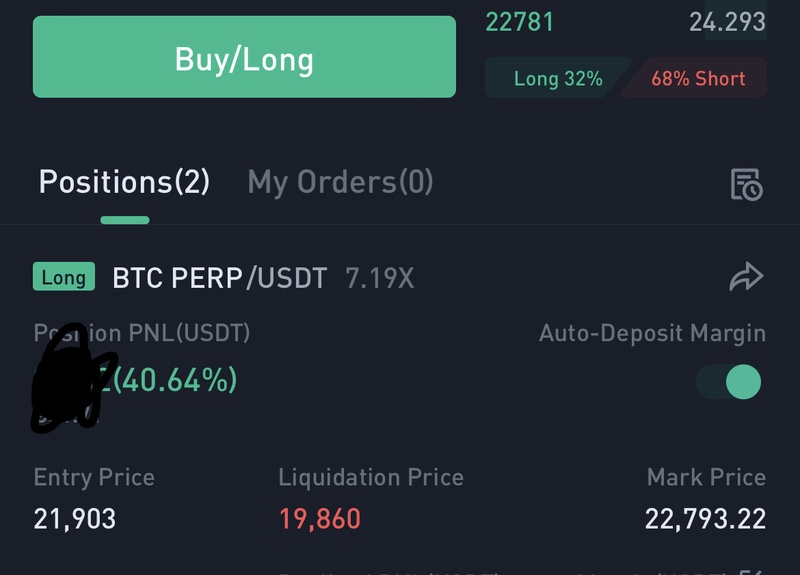Open the order history icon
This screenshot has width=800, height=575.
[746, 184]
